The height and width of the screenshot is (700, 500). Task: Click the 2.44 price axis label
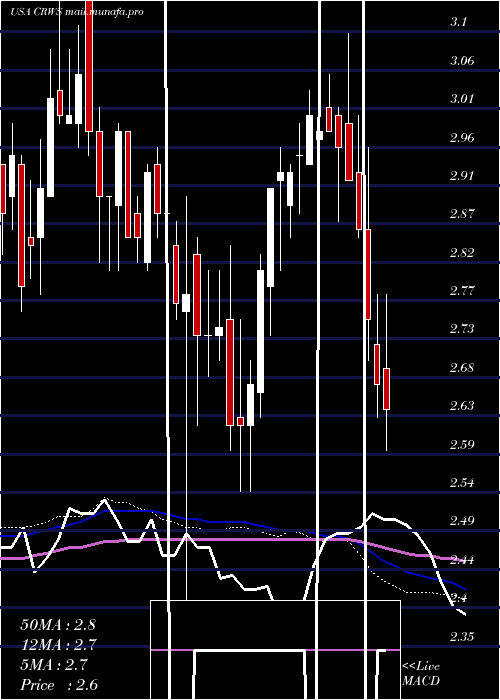coord(462,559)
